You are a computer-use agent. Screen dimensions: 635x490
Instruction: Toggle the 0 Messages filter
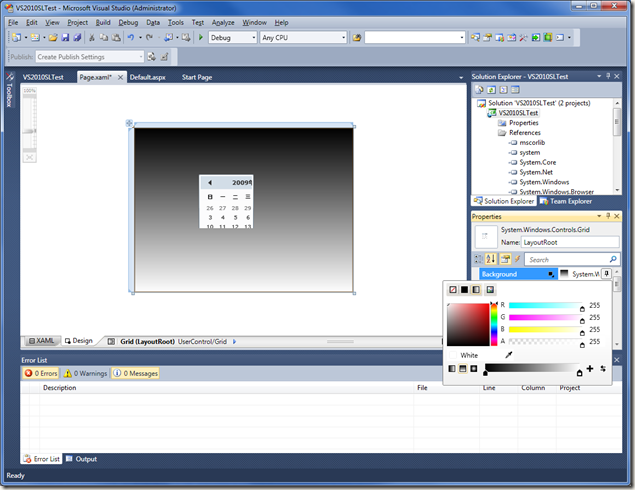click(135, 373)
